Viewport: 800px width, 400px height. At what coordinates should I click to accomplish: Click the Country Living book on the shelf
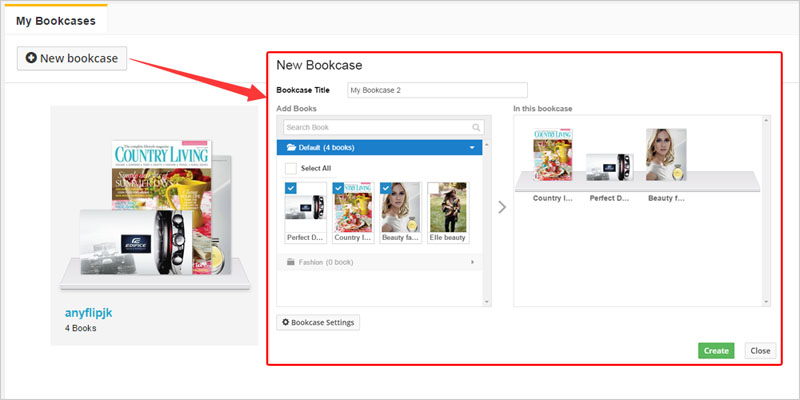pos(551,156)
